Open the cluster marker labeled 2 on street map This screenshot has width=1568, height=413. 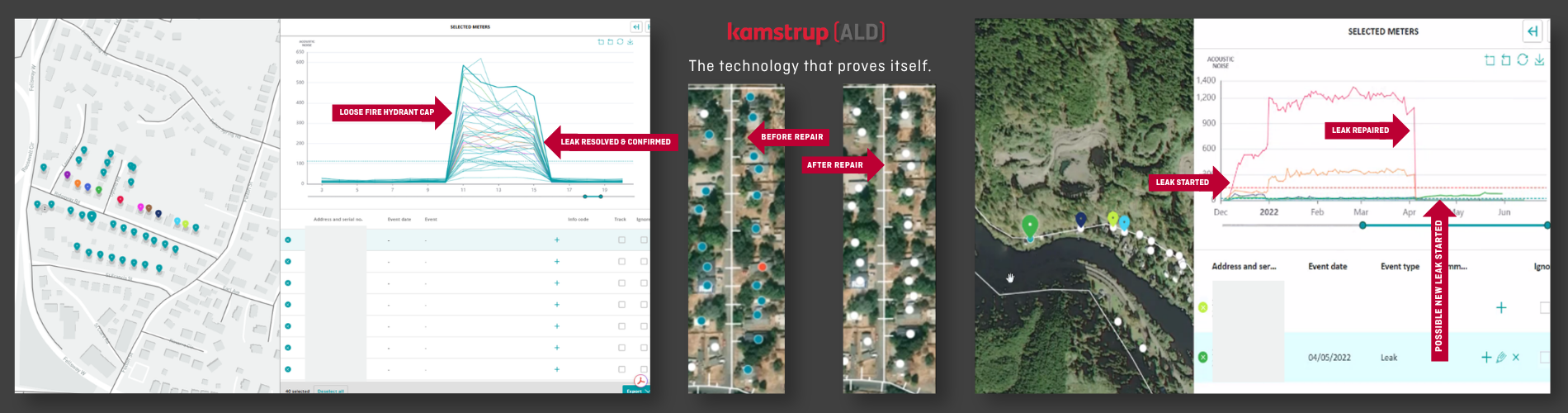coord(45,208)
